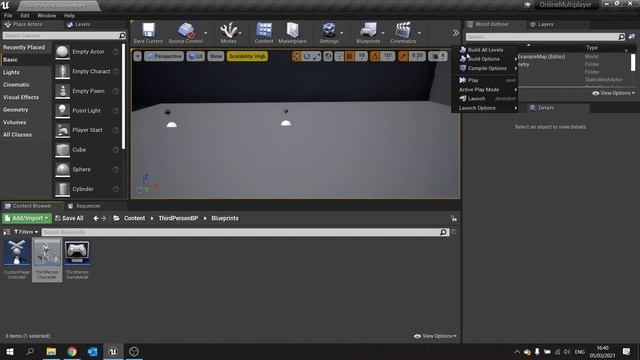Open Google Chrome from the taskbar

tap(72, 351)
